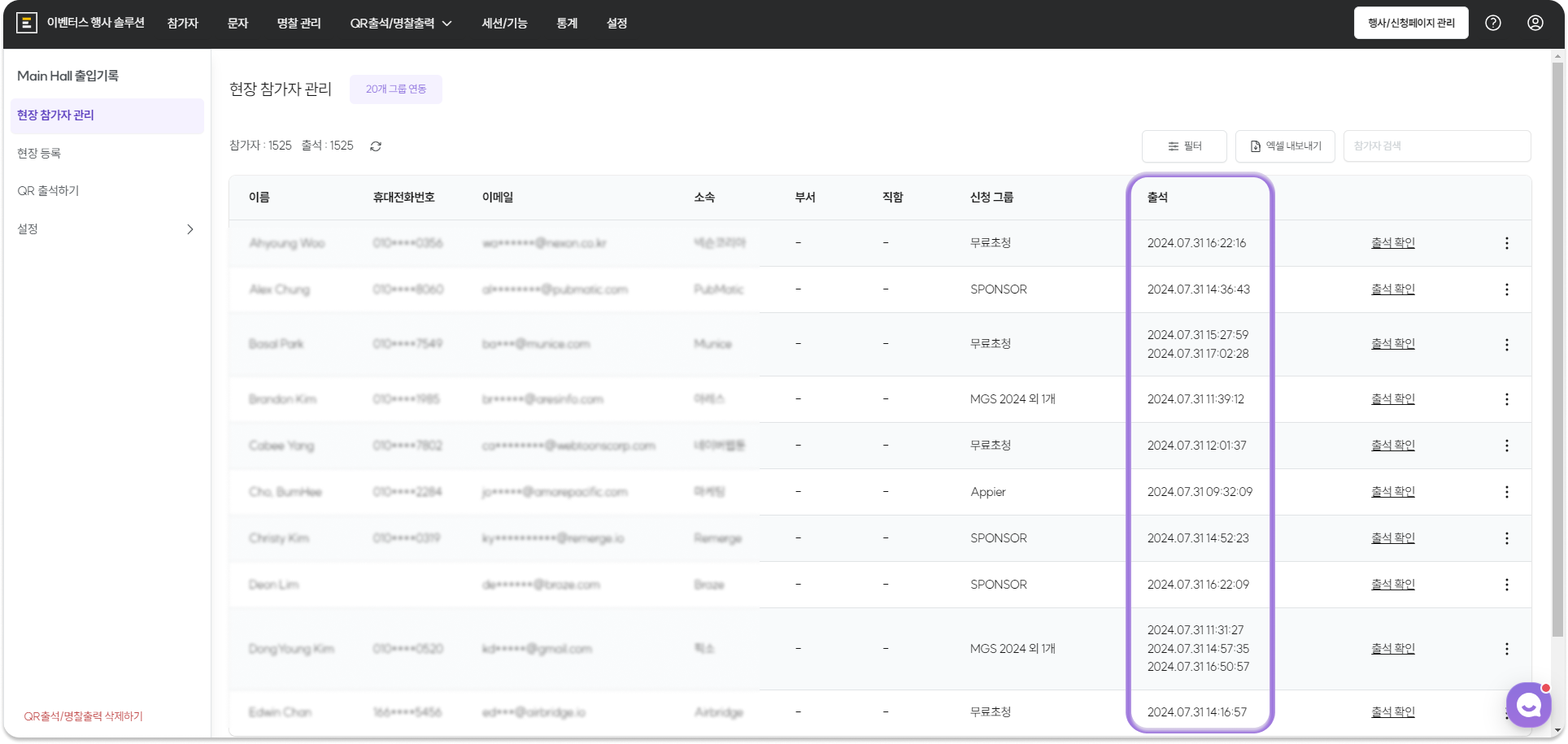
Task: Click the 신청 그룹 column header
Action: [x=991, y=198]
